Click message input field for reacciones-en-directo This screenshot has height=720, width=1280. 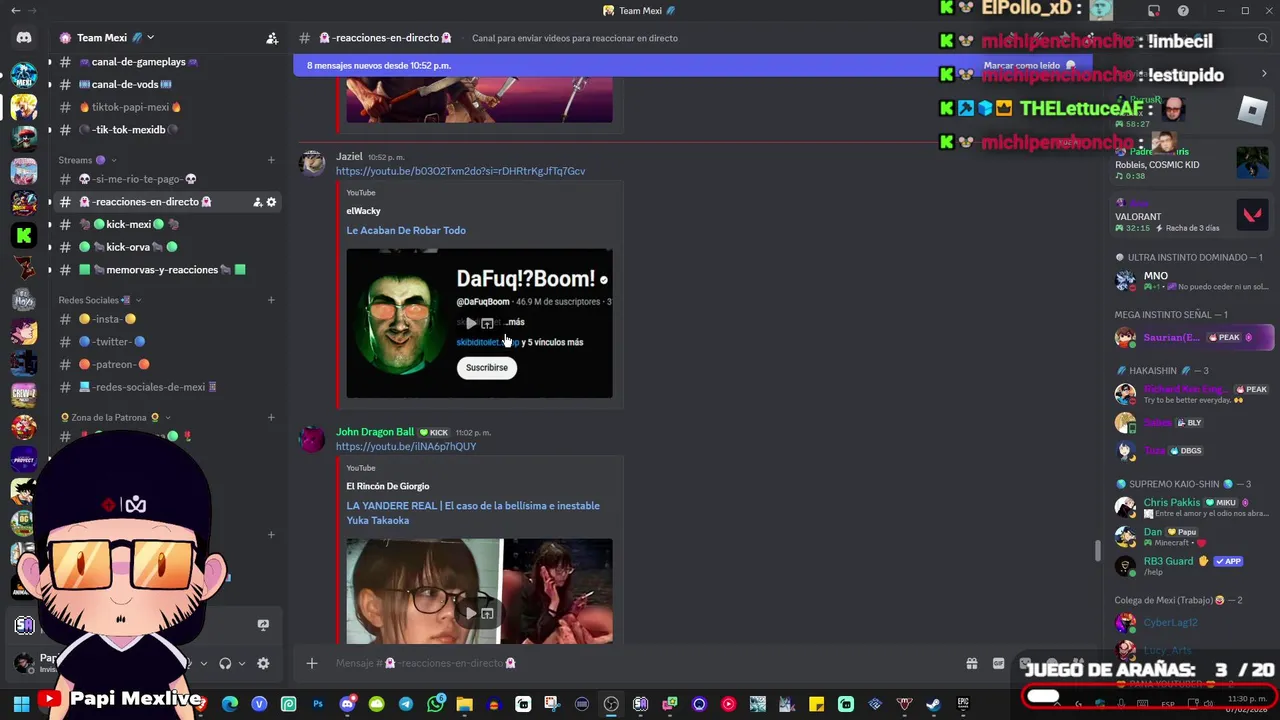tap(640, 663)
